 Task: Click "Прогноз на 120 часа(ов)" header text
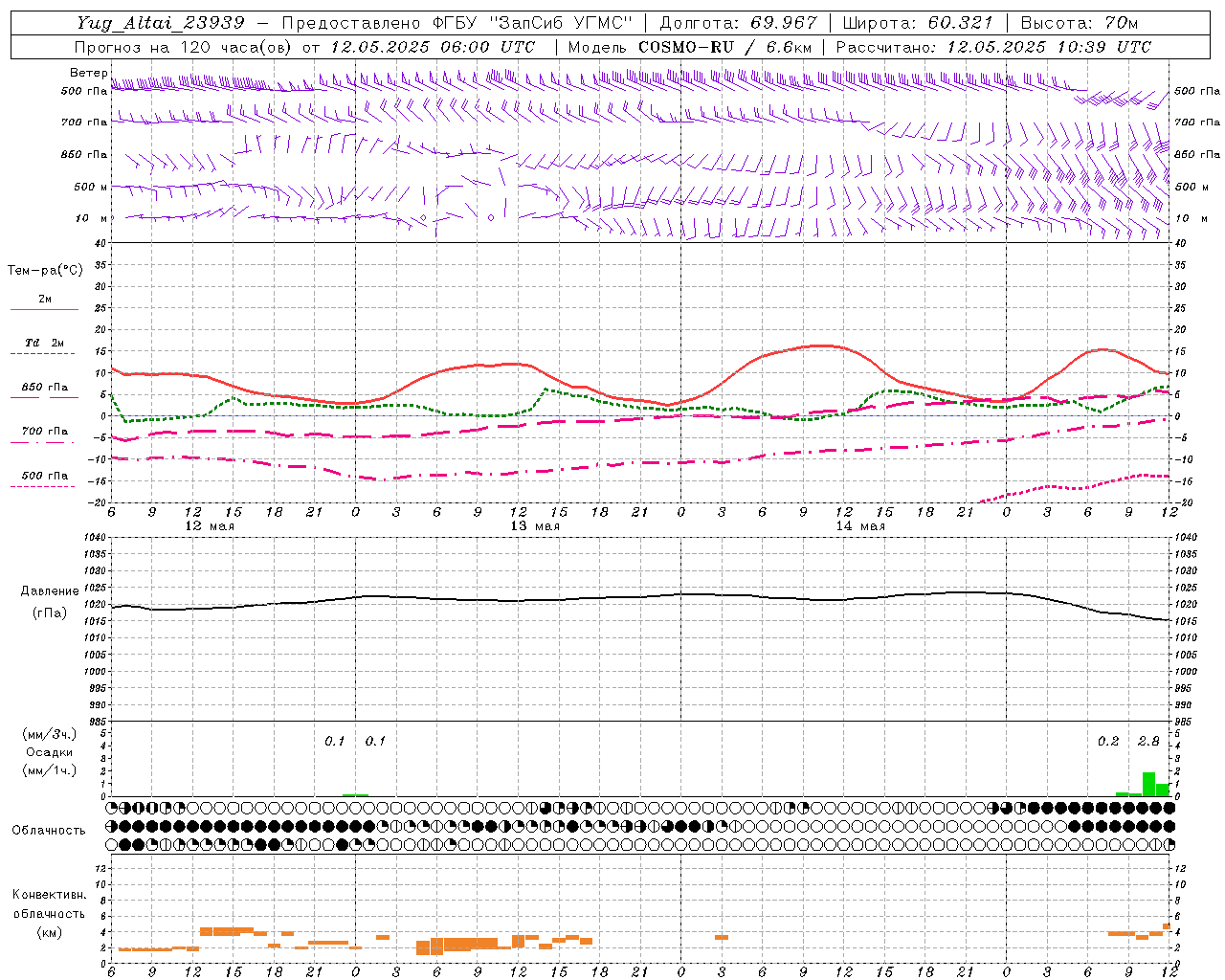[184, 47]
